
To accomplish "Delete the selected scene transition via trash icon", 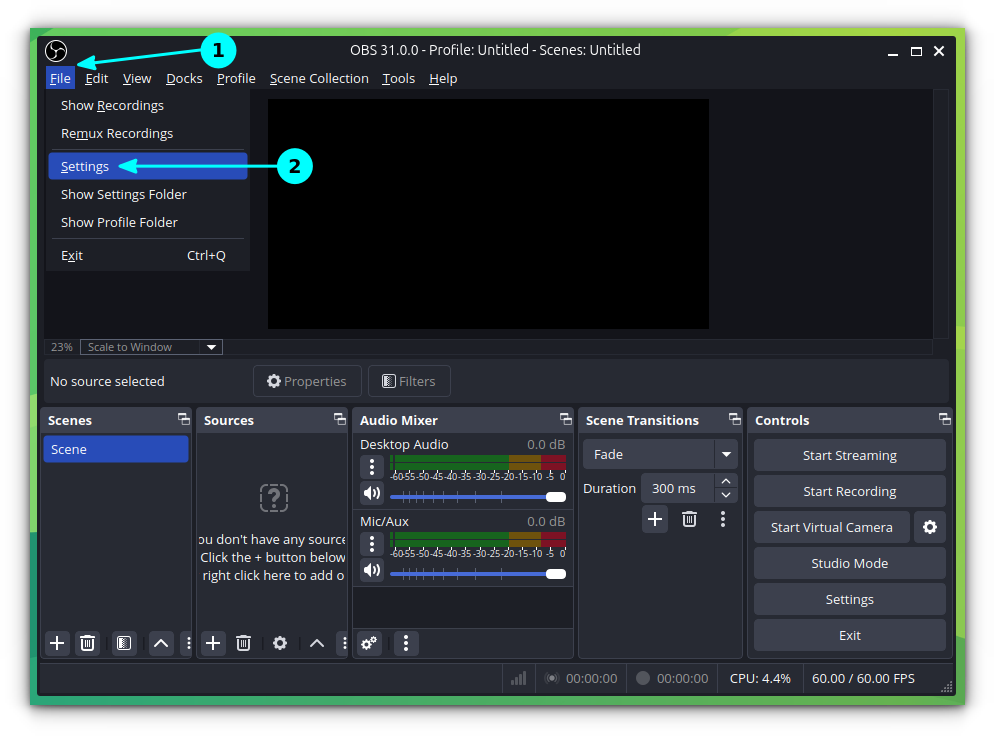I will point(689,519).
